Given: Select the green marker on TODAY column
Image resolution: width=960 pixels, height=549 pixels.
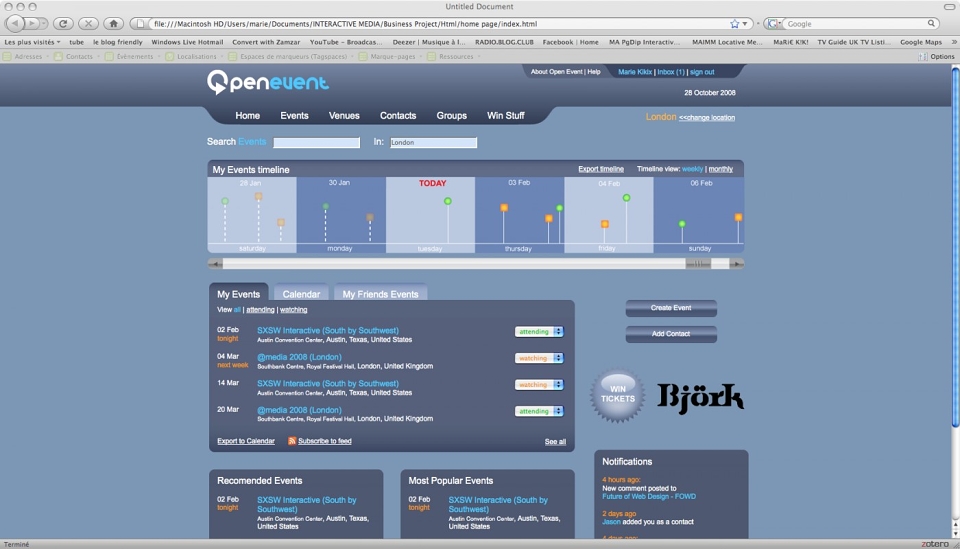Looking at the screenshot, I should [448, 201].
